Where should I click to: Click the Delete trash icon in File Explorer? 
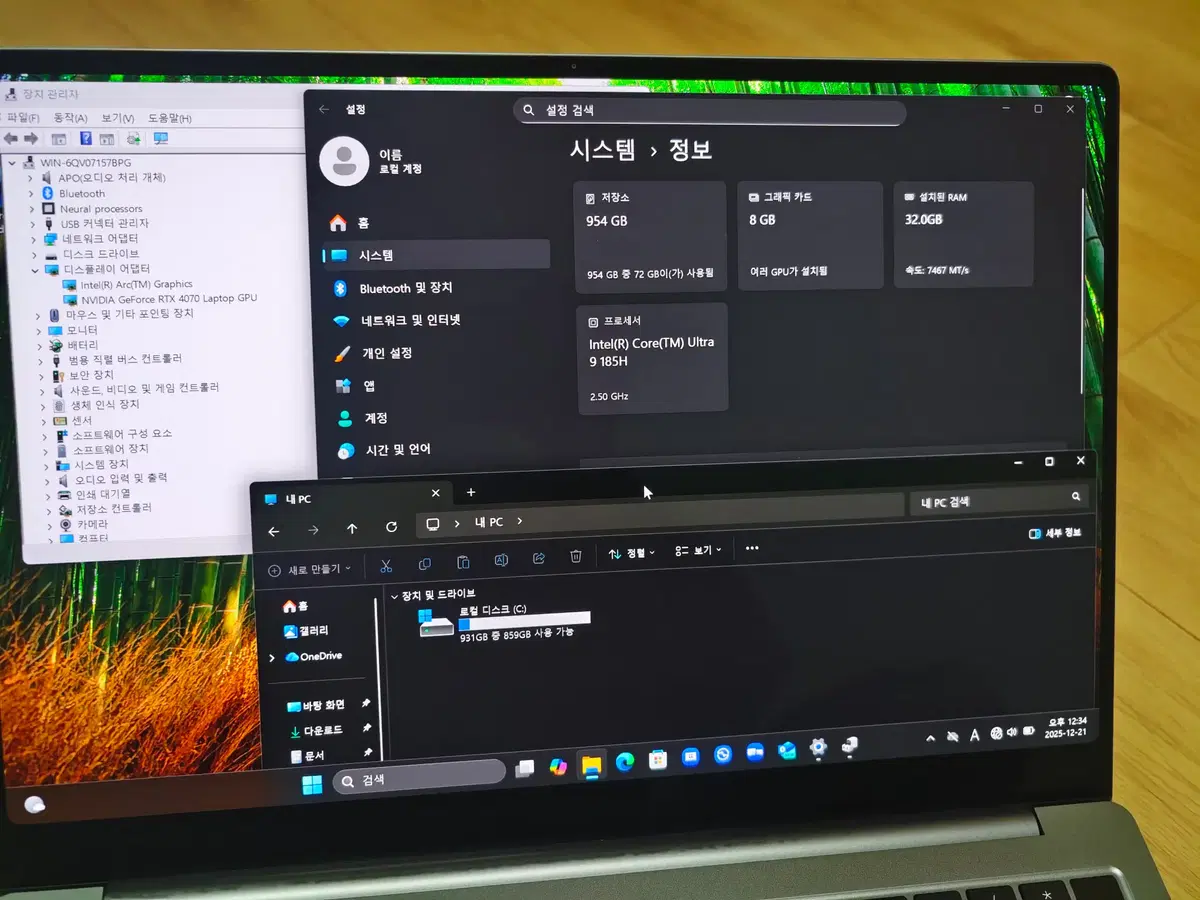[576, 556]
